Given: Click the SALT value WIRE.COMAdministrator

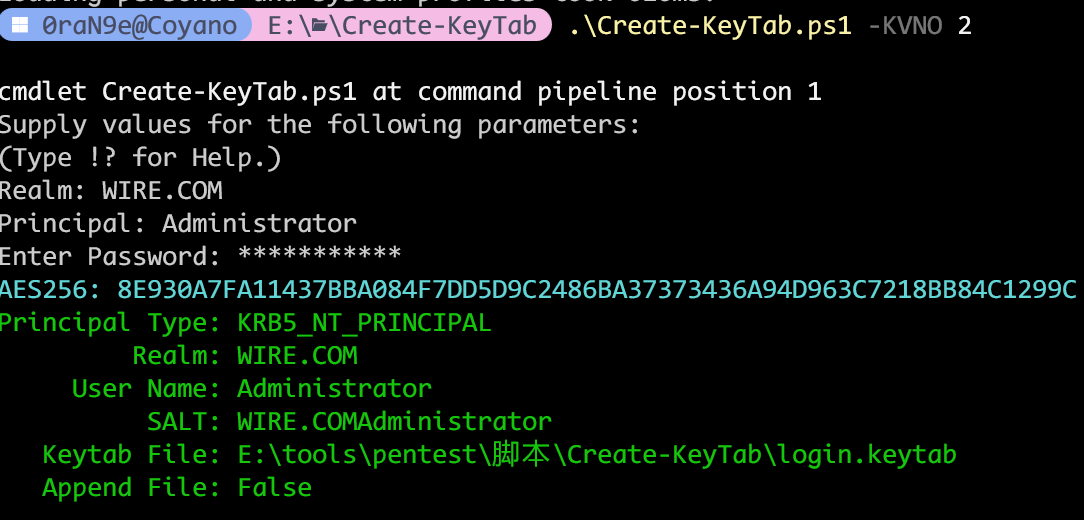Looking at the screenshot, I should coord(394,421).
